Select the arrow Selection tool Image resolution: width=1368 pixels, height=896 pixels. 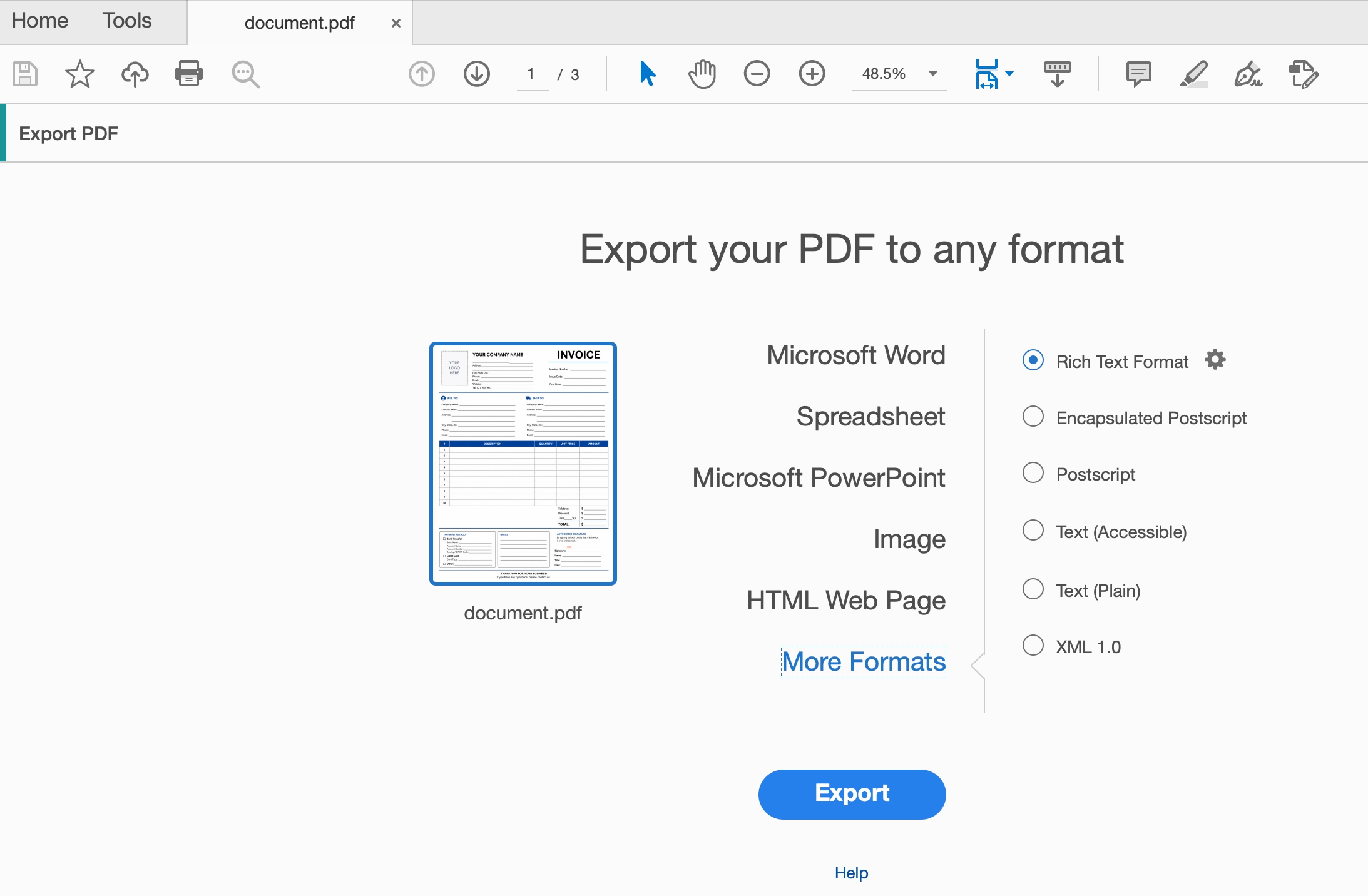[x=648, y=74]
